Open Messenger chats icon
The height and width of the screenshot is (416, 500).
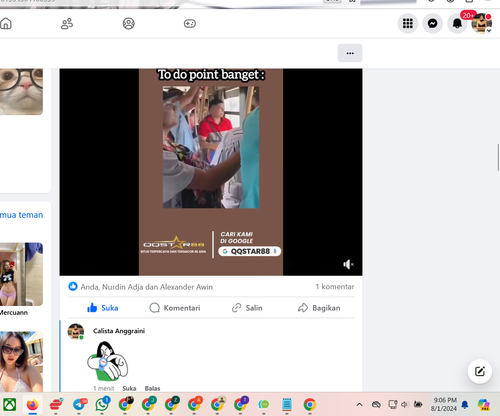[x=433, y=24]
